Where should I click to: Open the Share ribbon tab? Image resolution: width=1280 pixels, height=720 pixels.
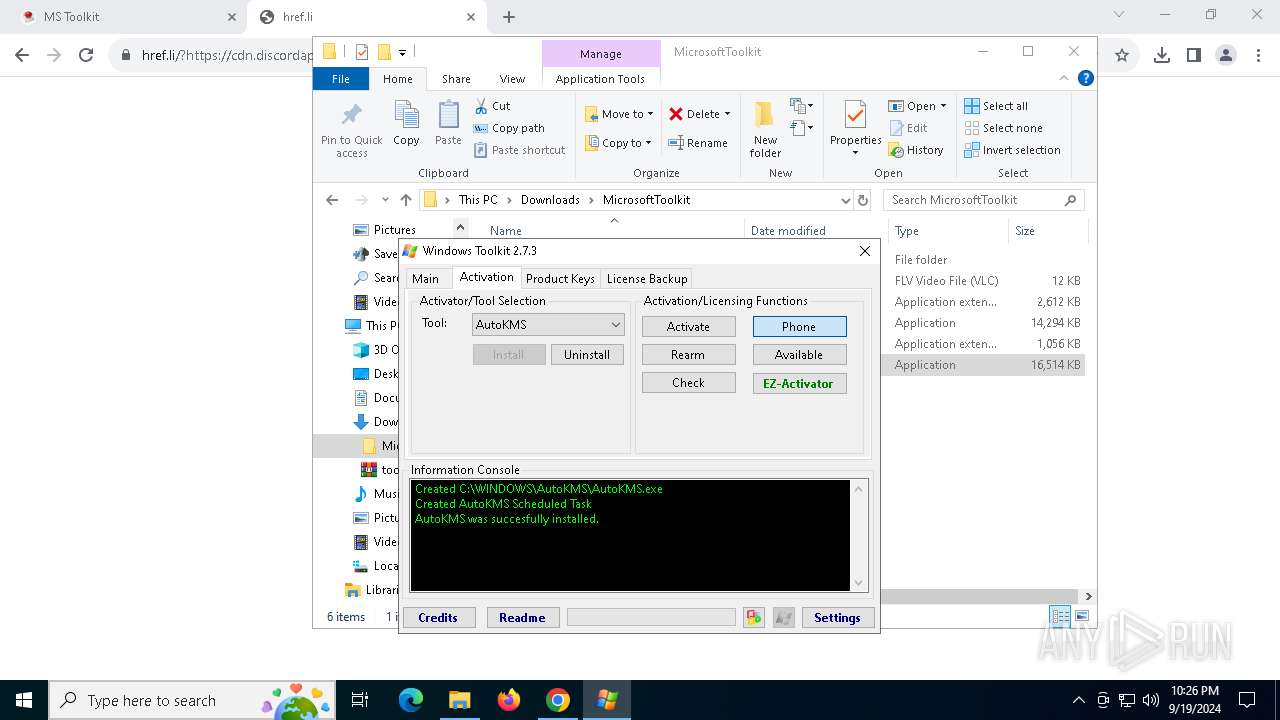click(456, 79)
